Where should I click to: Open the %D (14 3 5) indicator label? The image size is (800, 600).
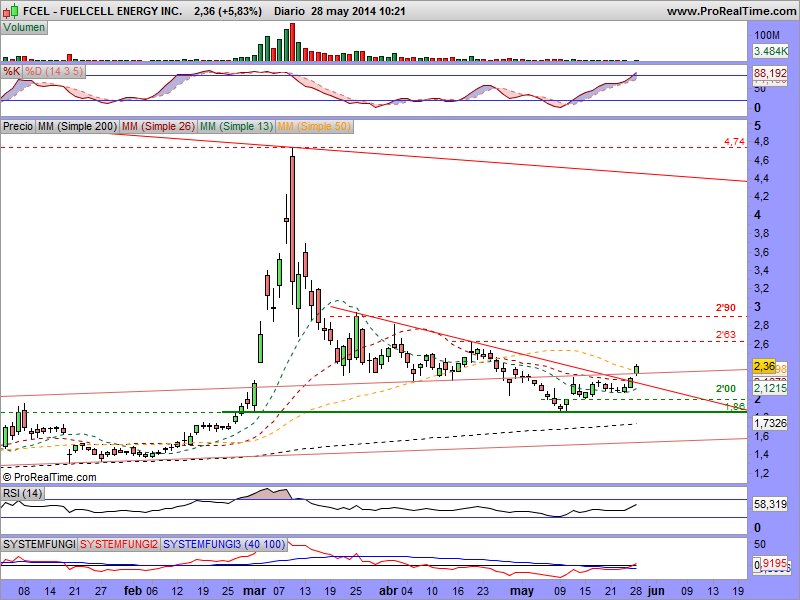[54, 71]
